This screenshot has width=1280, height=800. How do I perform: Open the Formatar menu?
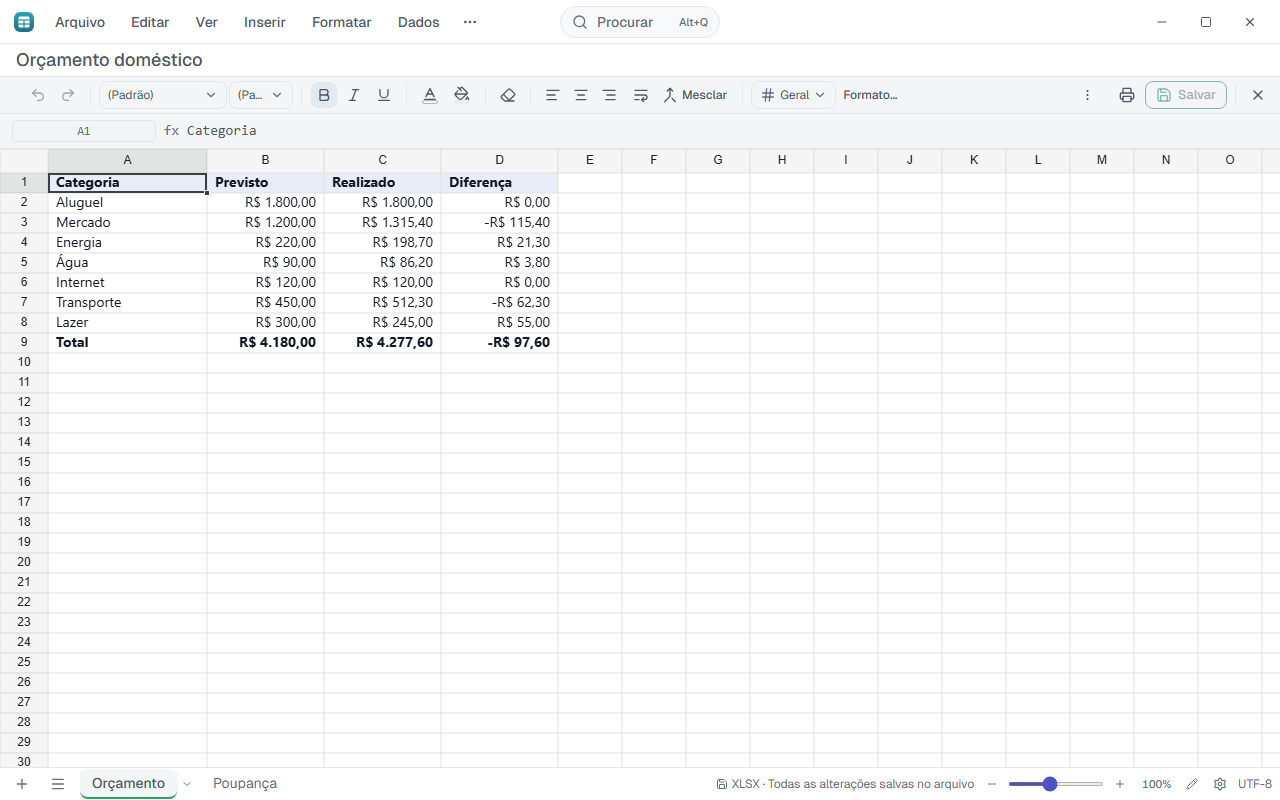(342, 22)
